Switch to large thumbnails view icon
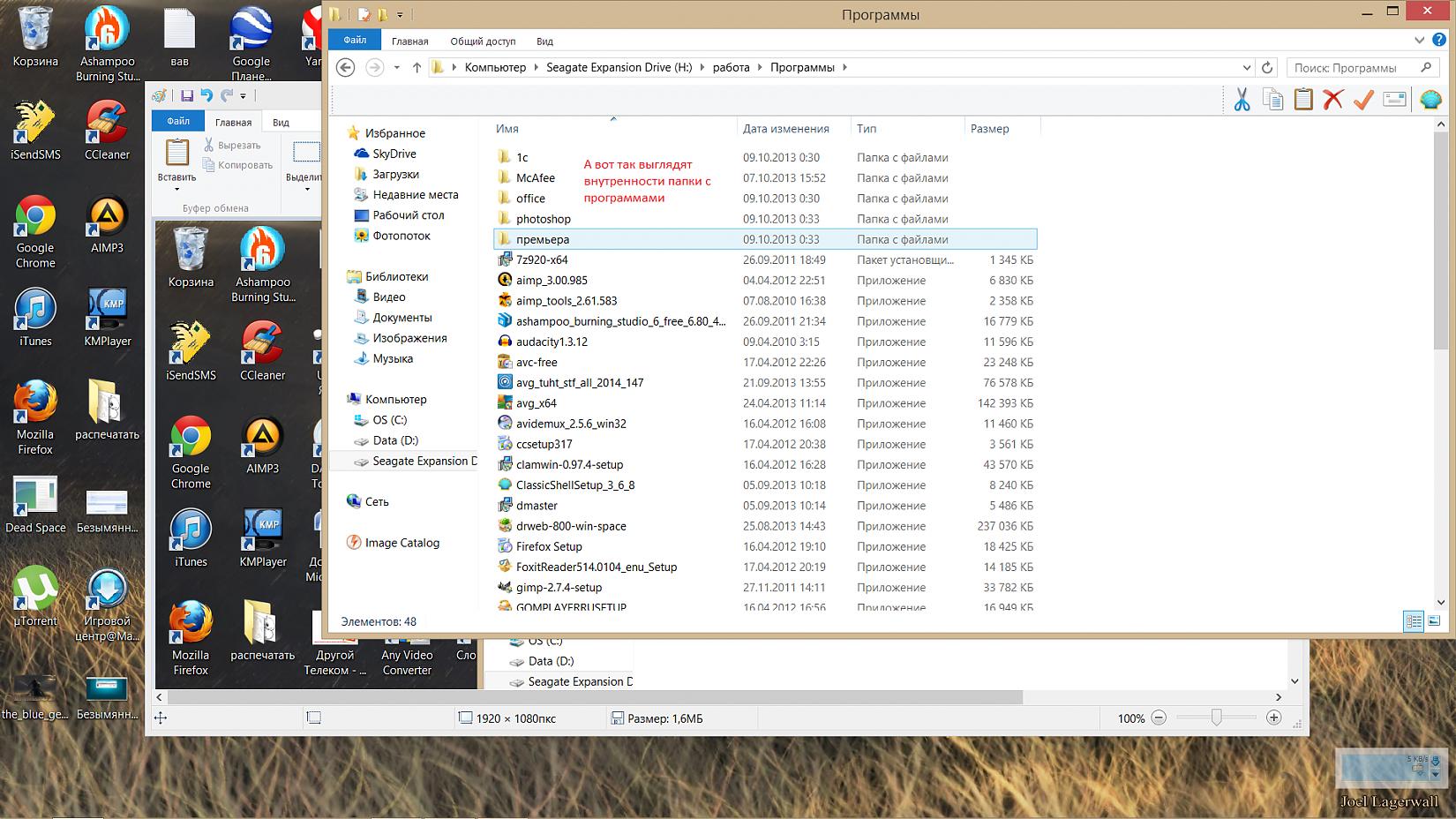This screenshot has height=819, width=1456. [x=1434, y=621]
